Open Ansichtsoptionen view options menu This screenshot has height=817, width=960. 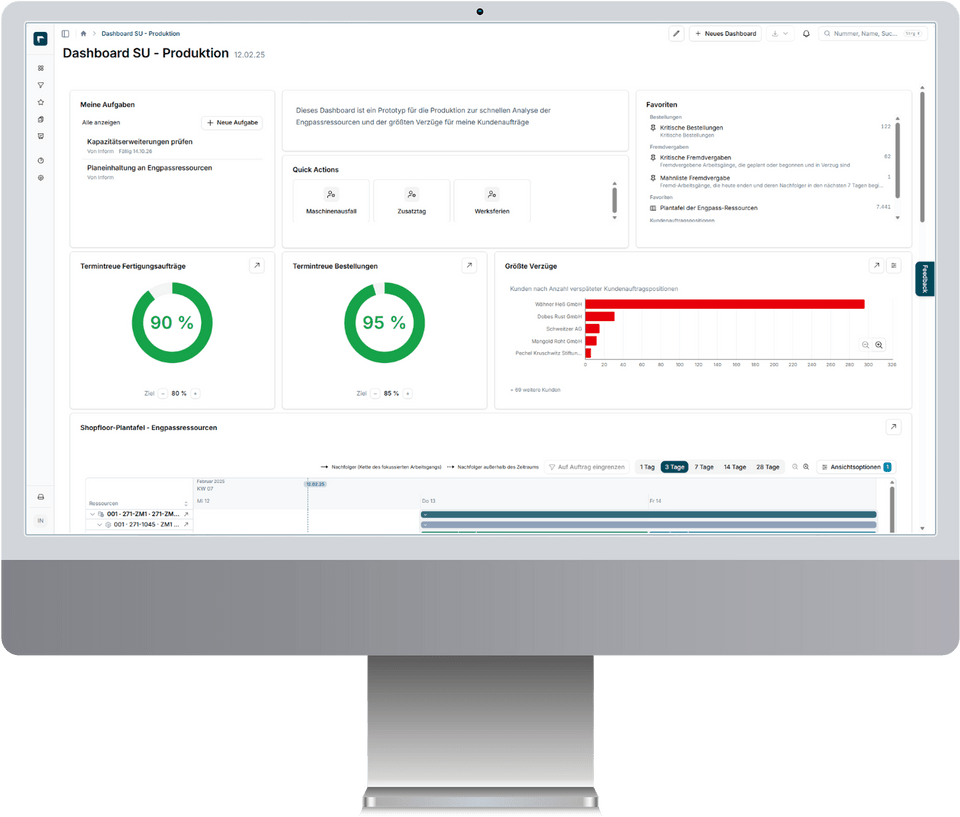click(x=857, y=467)
